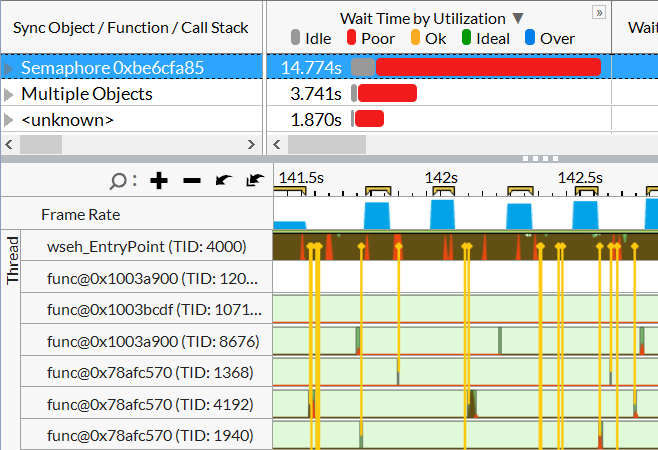Click the red Poor bar of Multiple Objects row

click(x=387, y=93)
